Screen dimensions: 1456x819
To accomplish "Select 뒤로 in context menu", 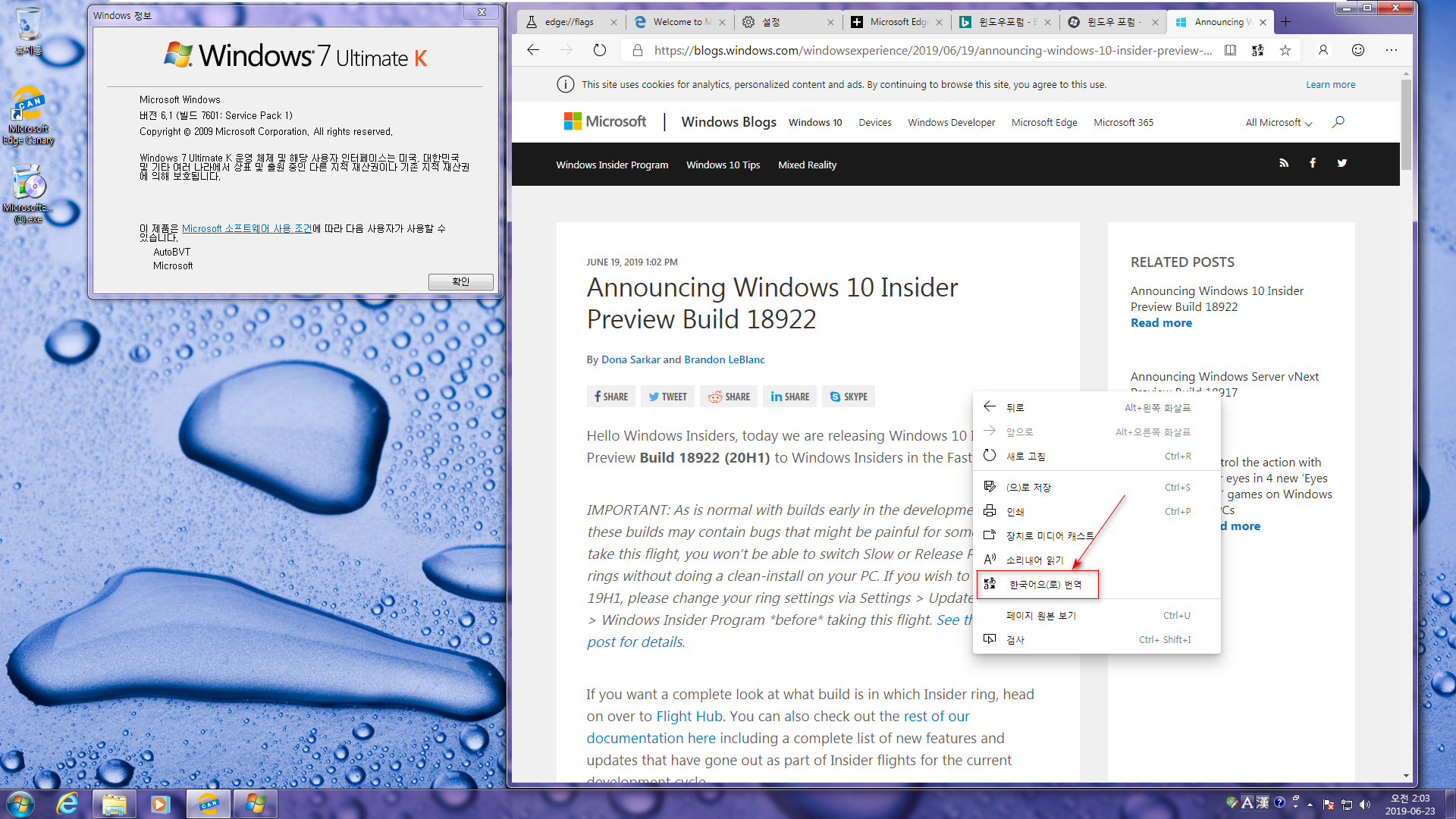I will point(1097,407).
